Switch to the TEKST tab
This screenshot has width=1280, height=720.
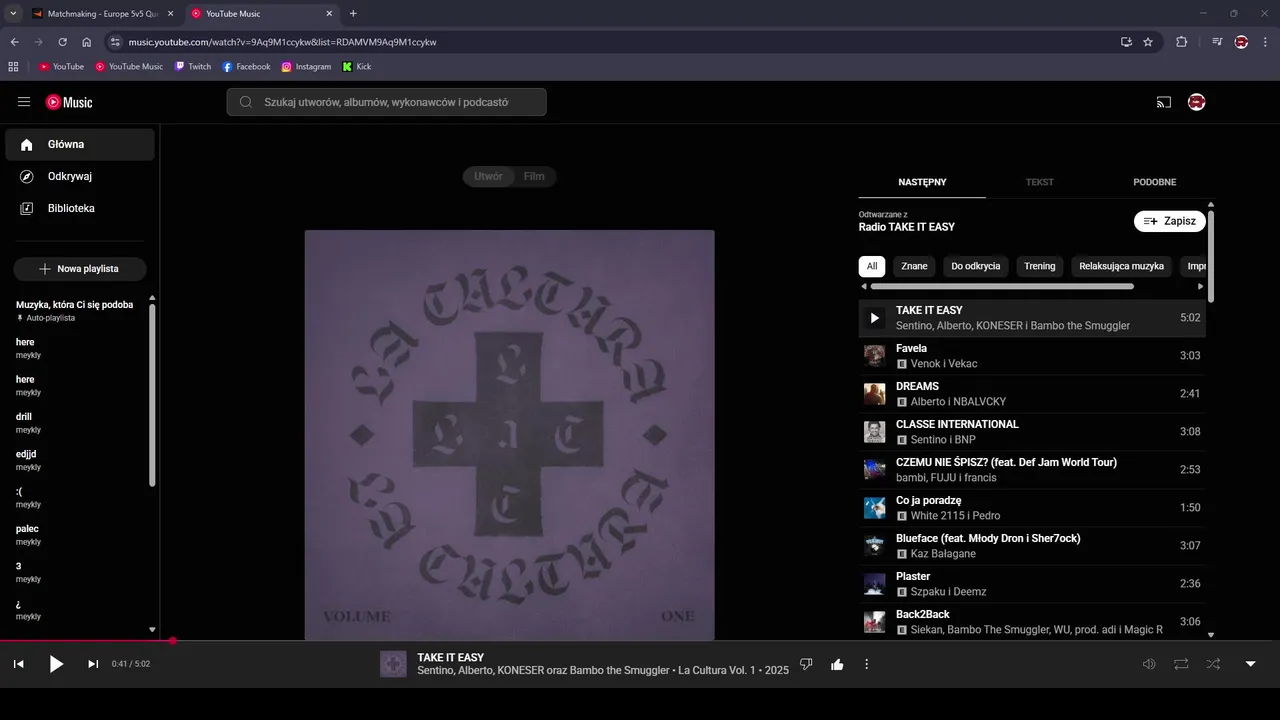[1039, 182]
